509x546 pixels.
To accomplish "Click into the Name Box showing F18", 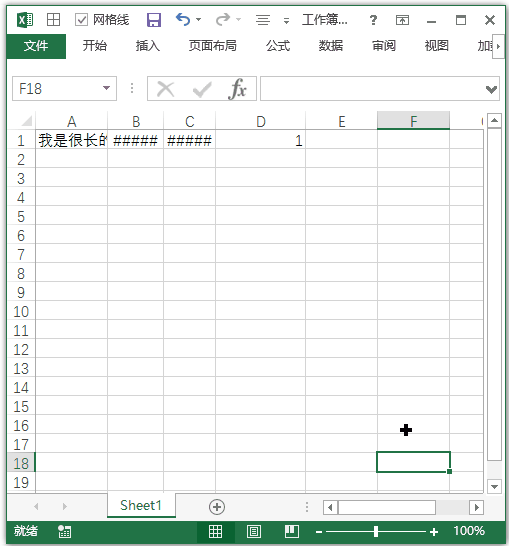I will point(57,89).
